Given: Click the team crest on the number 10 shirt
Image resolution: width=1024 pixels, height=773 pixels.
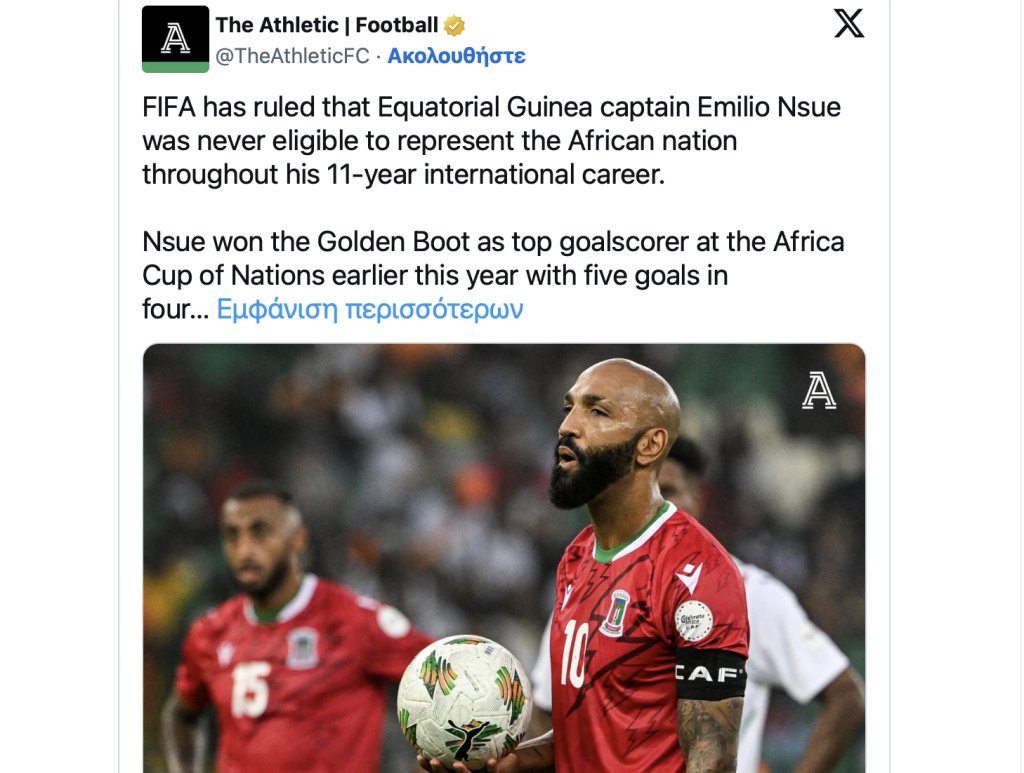Looking at the screenshot, I should (x=614, y=611).
